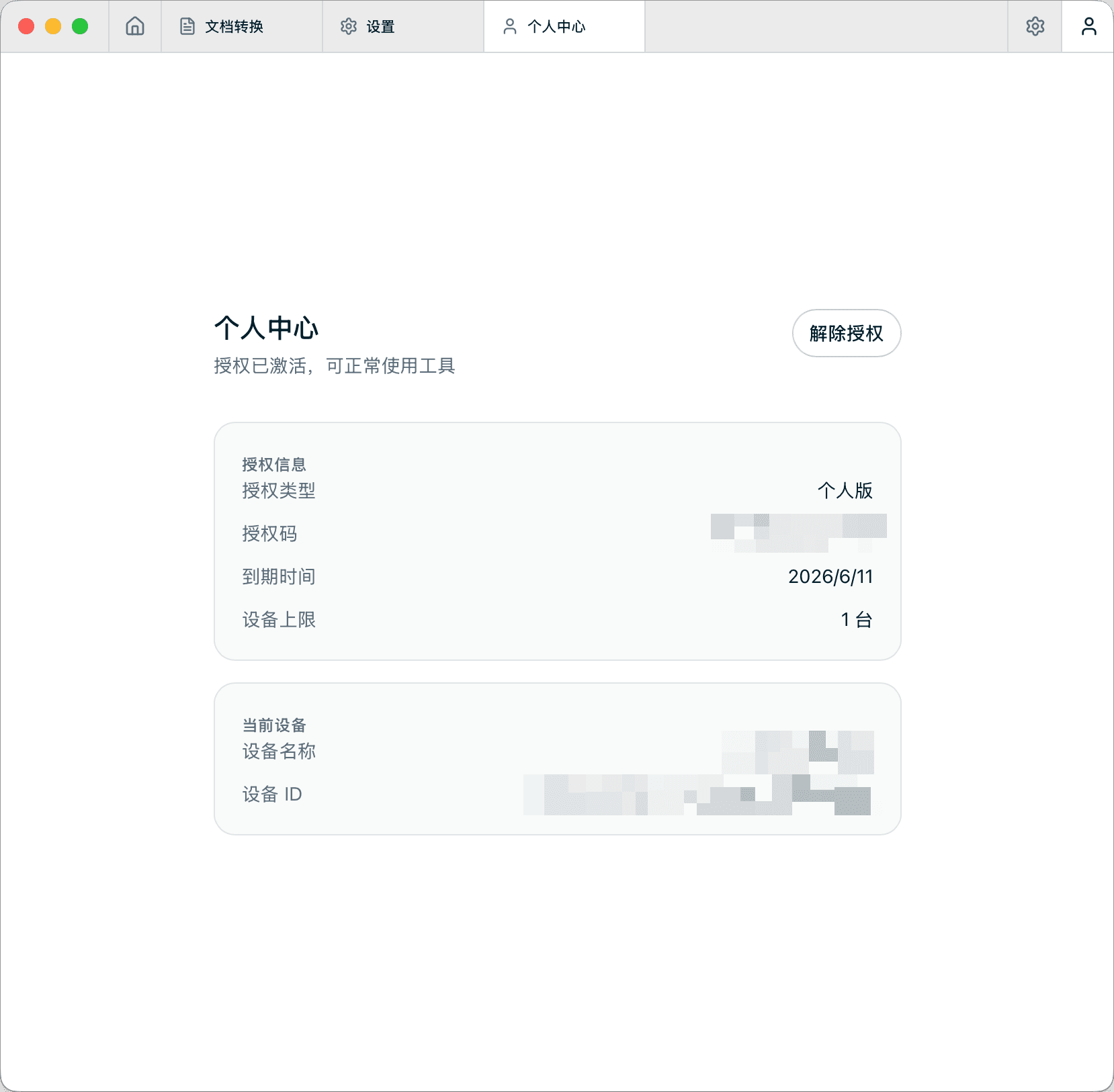Click the 1 台 device limit value
Viewport: 1114px width, 1092px height.
[x=857, y=620]
